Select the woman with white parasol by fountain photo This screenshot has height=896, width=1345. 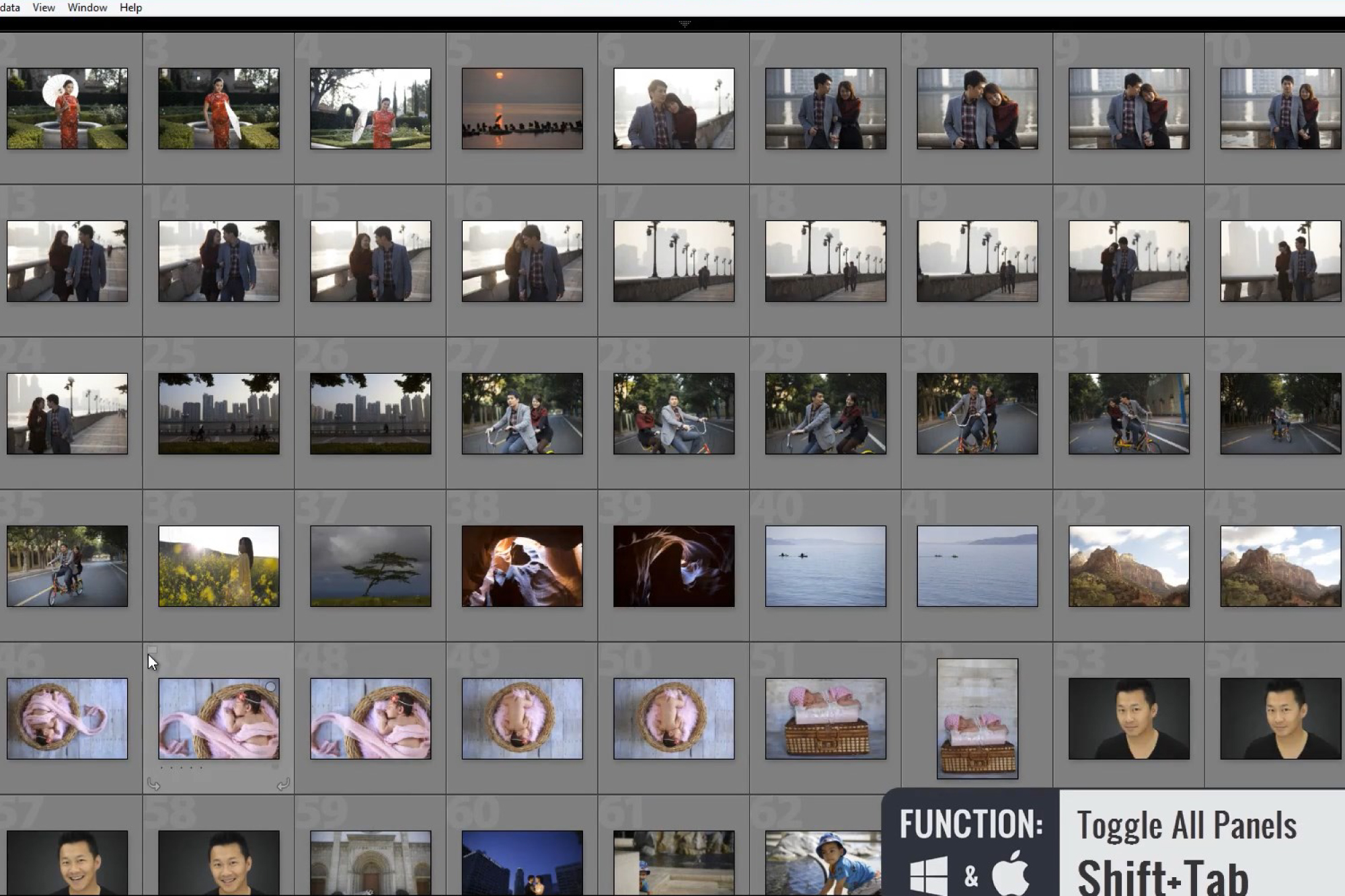click(67, 108)
